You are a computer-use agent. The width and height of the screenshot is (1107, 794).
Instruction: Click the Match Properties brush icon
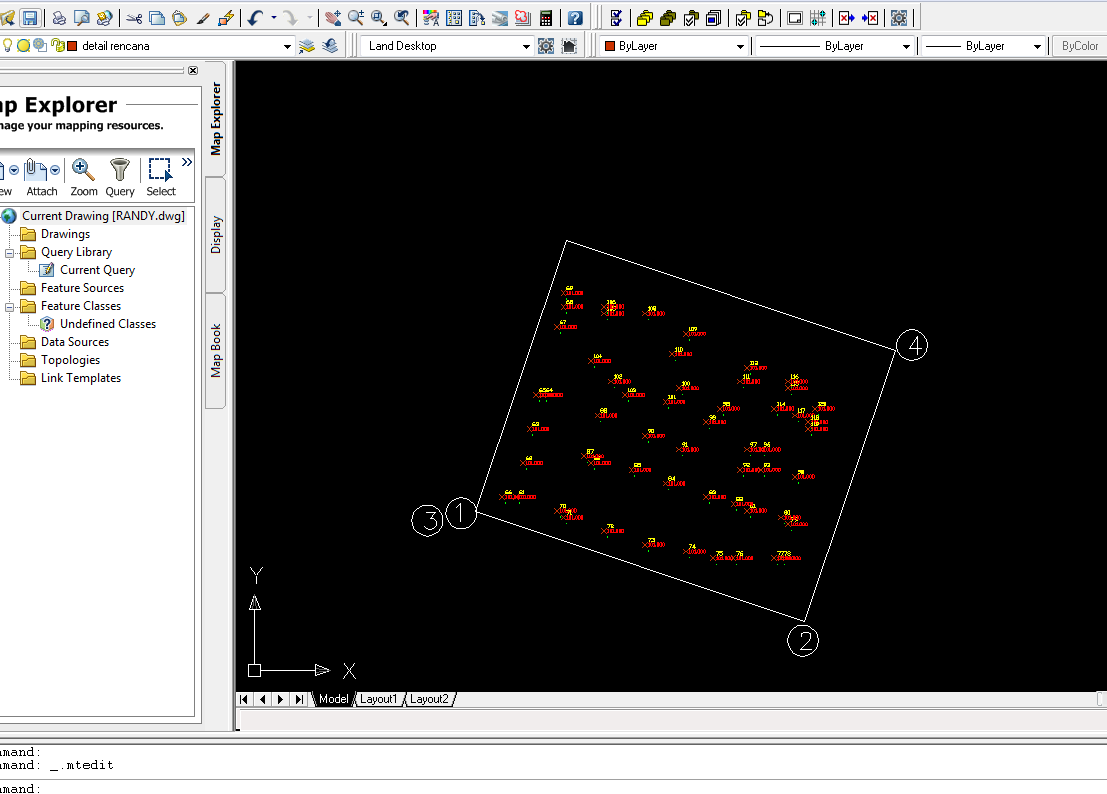click(203, 18)
